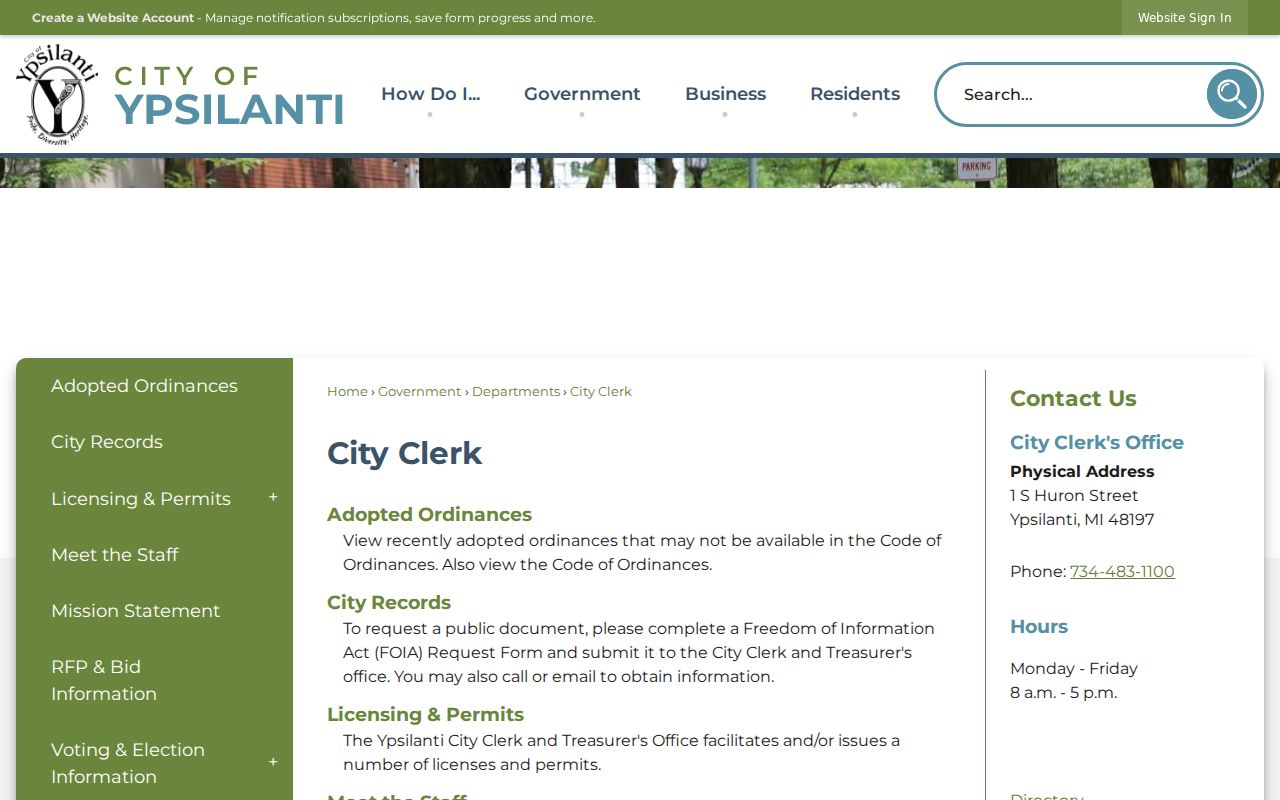Go to Government in the breadcrumb
1280x800 pixels.
419,391
